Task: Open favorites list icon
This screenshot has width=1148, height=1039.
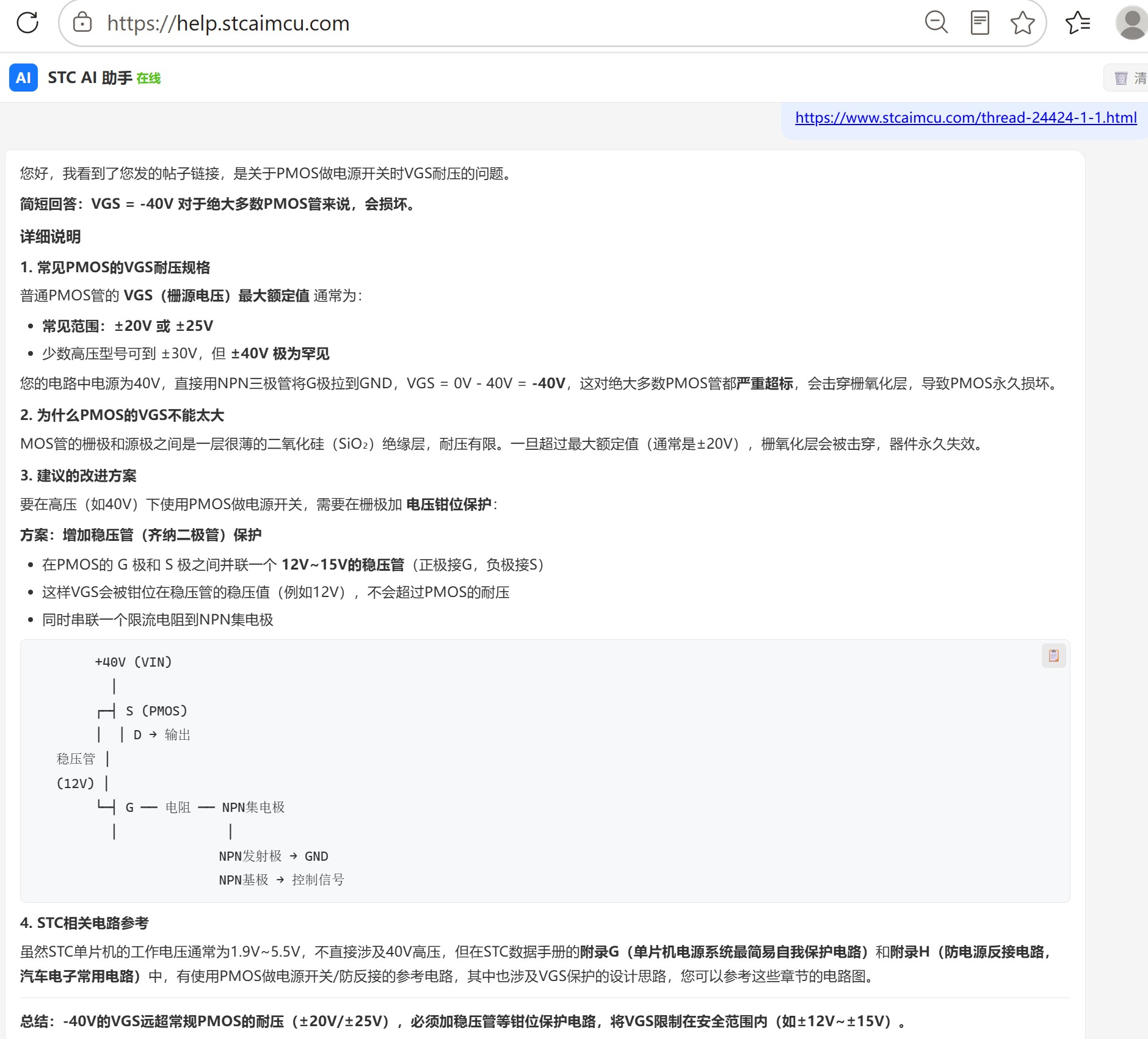Action: point(1078,23)
